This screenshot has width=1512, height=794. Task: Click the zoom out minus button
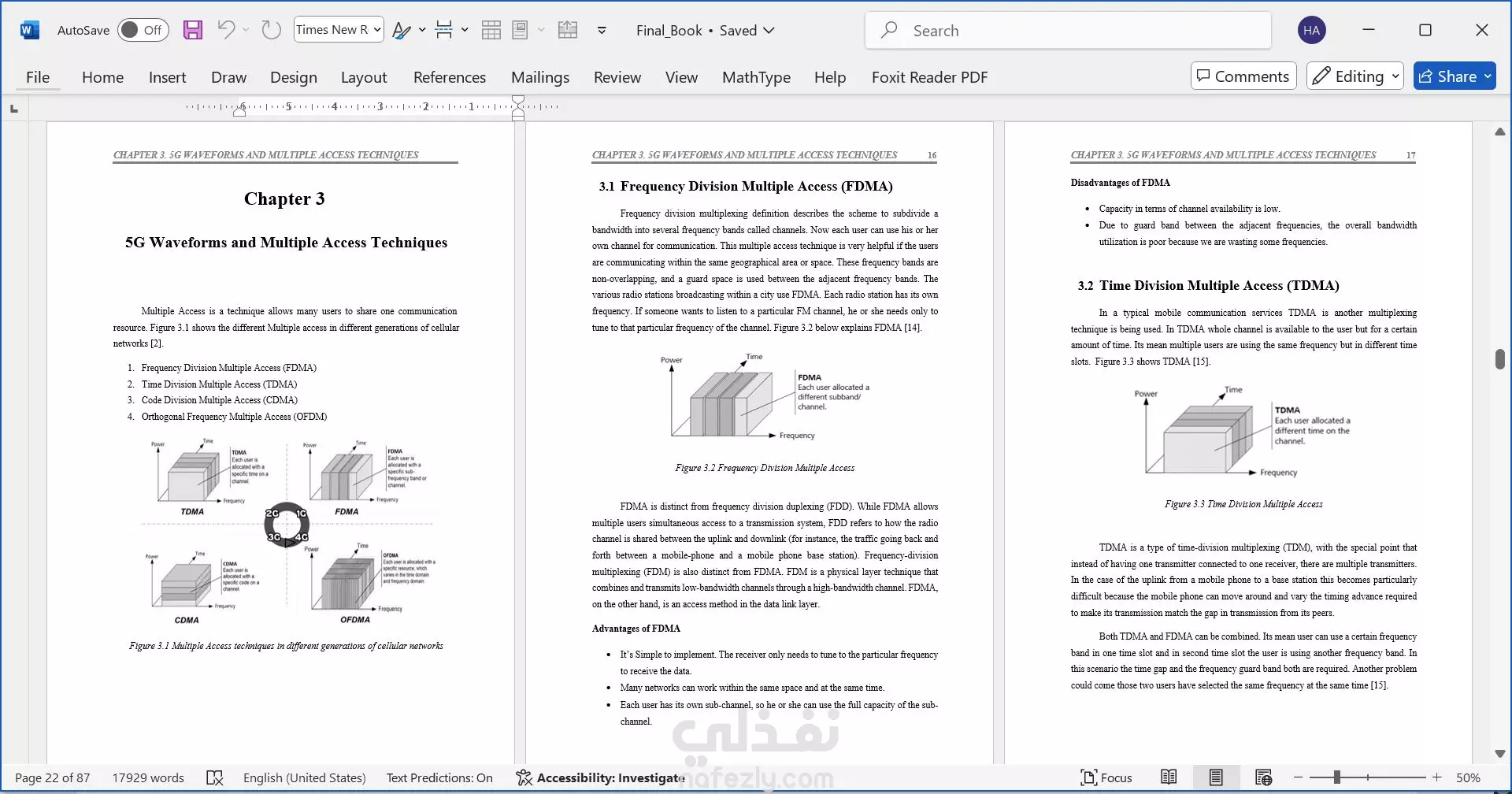click(1299, 777)
